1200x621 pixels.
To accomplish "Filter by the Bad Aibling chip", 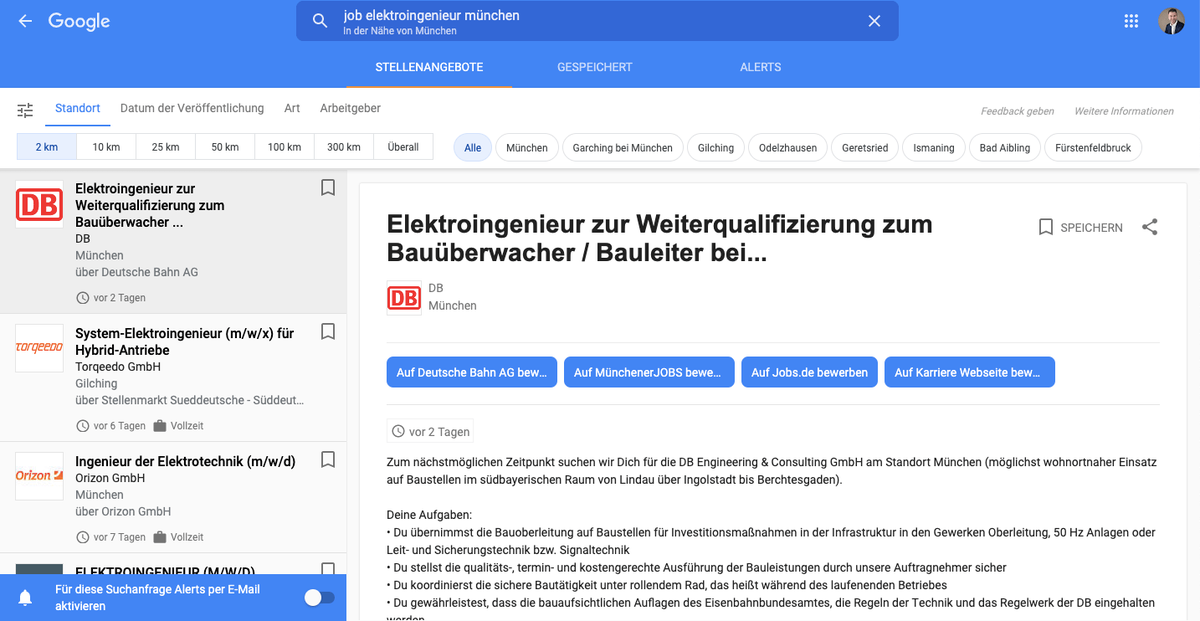I will pos(1005,147).
